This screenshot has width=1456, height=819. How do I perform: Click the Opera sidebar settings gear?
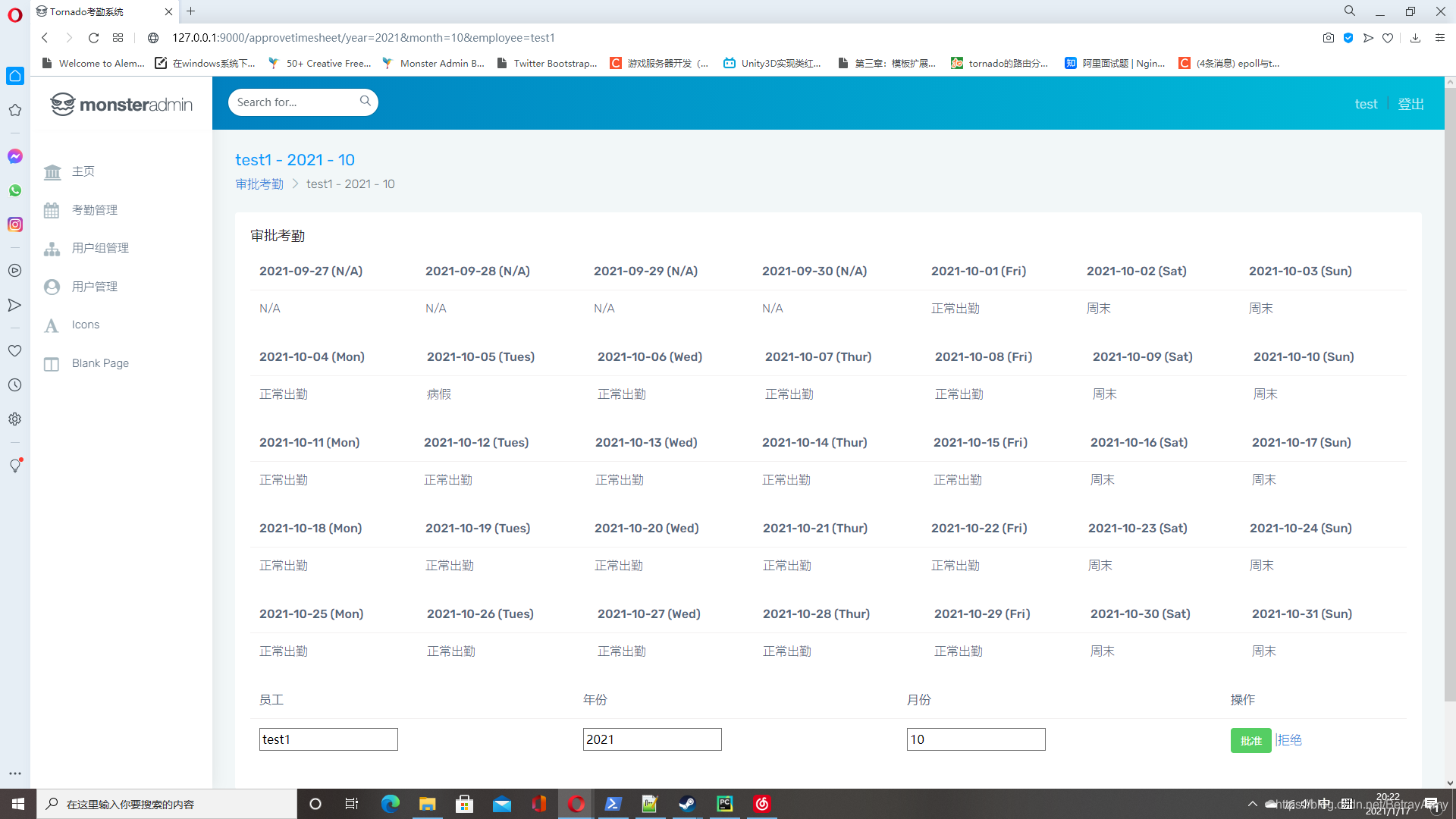[x=15, y=419]
